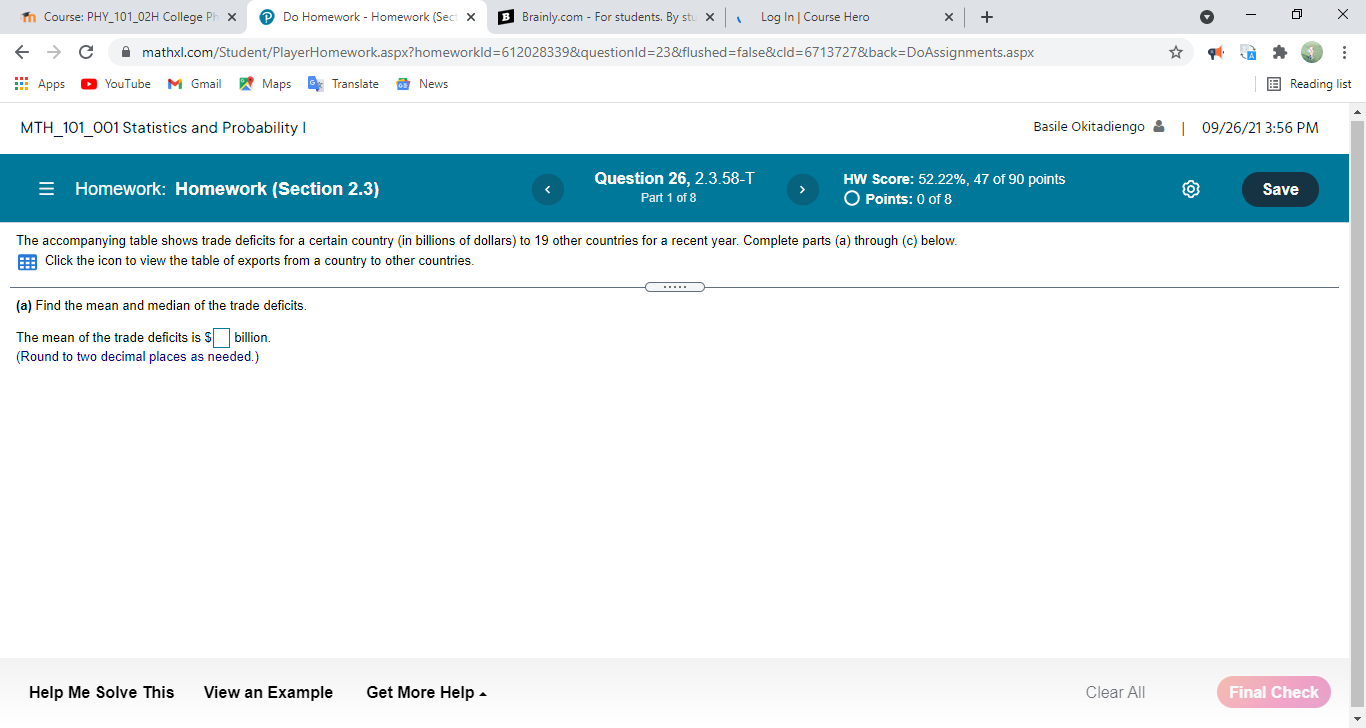Viewport: 1366px width, 728px height.
Task: Open new browser tab
Action: (987, 17)
